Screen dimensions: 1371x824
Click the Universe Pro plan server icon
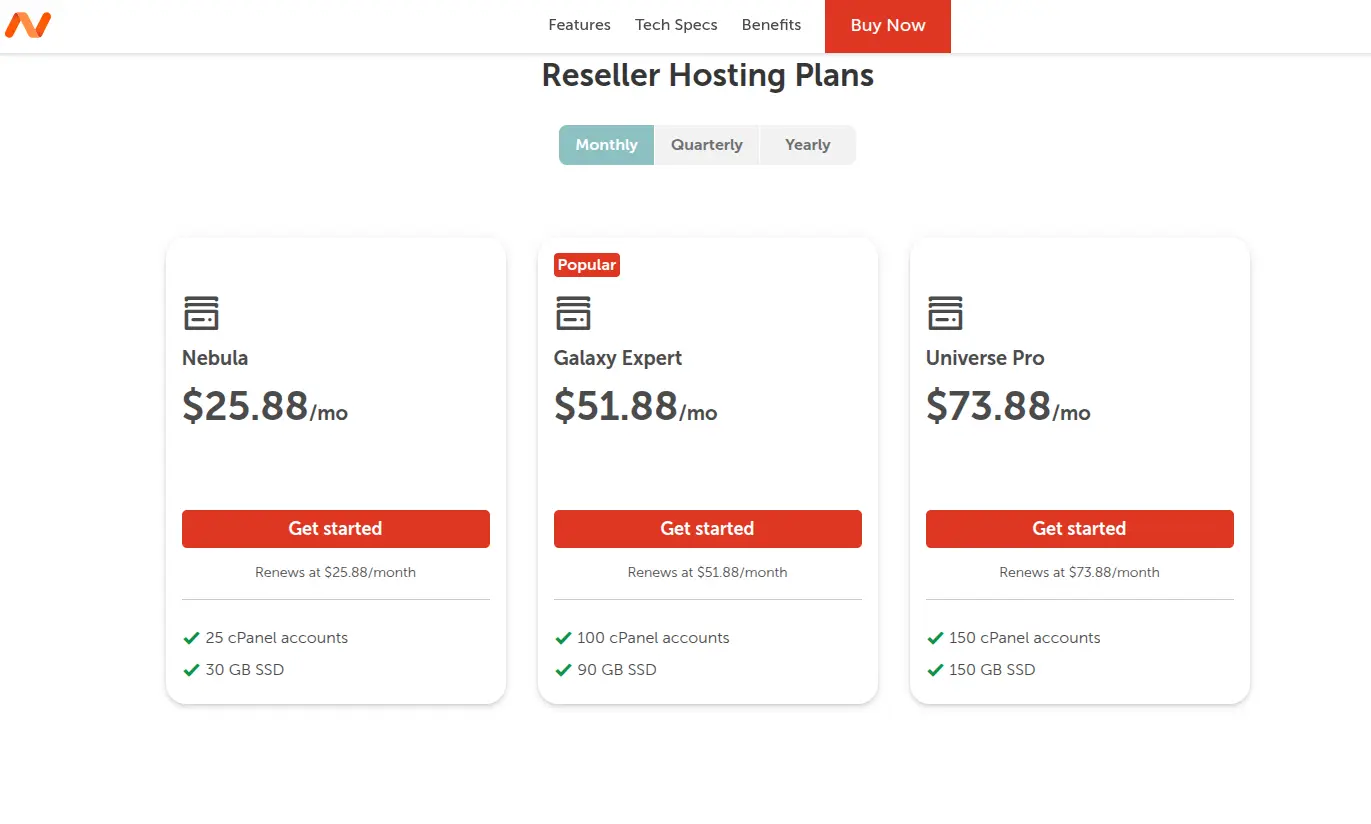click(x=945, y=313)
